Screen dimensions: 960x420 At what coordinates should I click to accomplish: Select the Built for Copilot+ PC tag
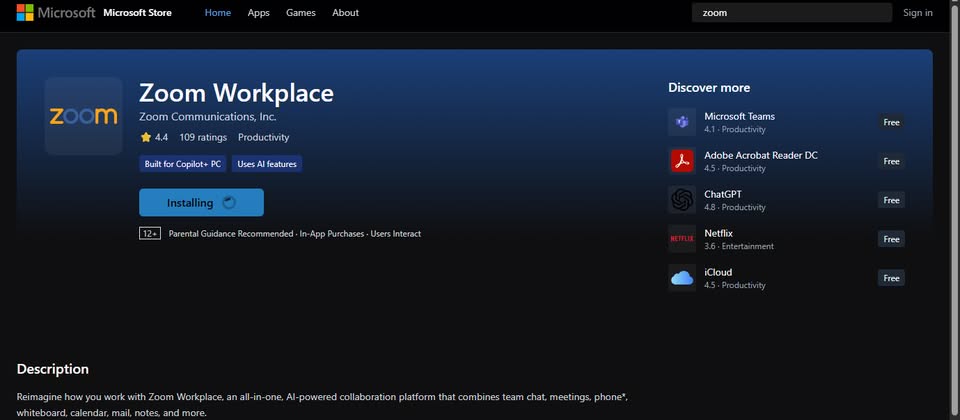[x=183, y=164]
